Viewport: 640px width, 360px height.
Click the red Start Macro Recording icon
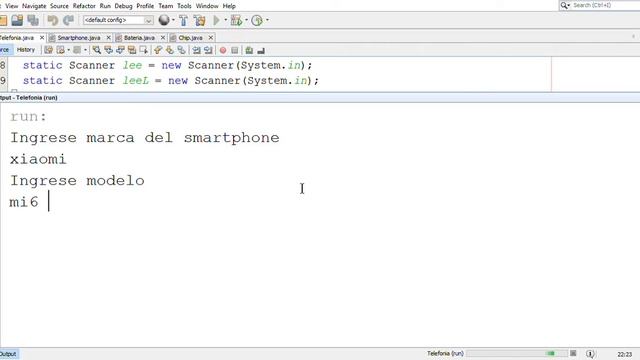point(223,50)
